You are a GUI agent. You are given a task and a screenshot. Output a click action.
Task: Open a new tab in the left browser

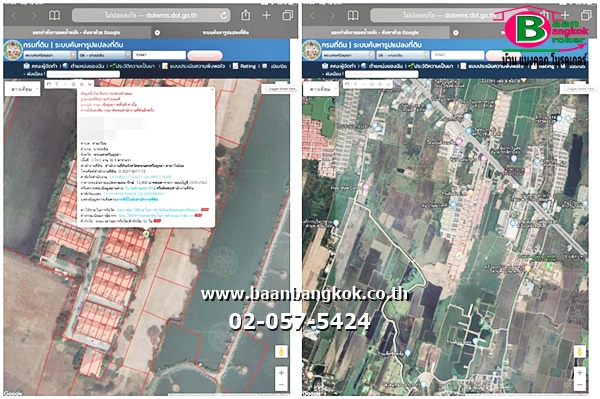click(x=266, y=15)
